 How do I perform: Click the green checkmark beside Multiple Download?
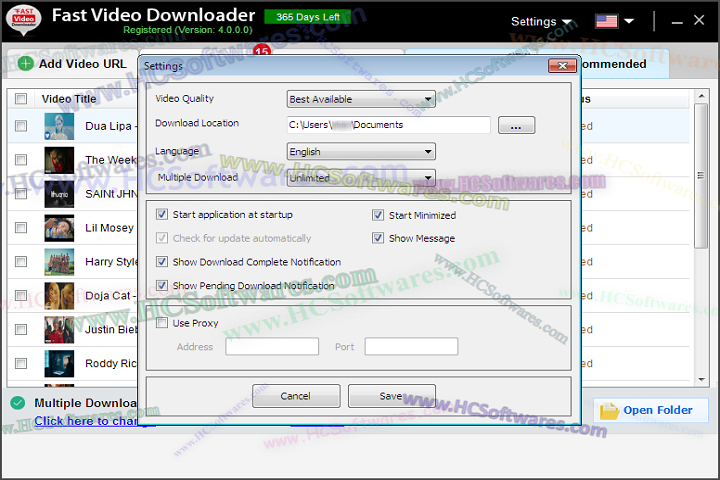click(18, 403)
